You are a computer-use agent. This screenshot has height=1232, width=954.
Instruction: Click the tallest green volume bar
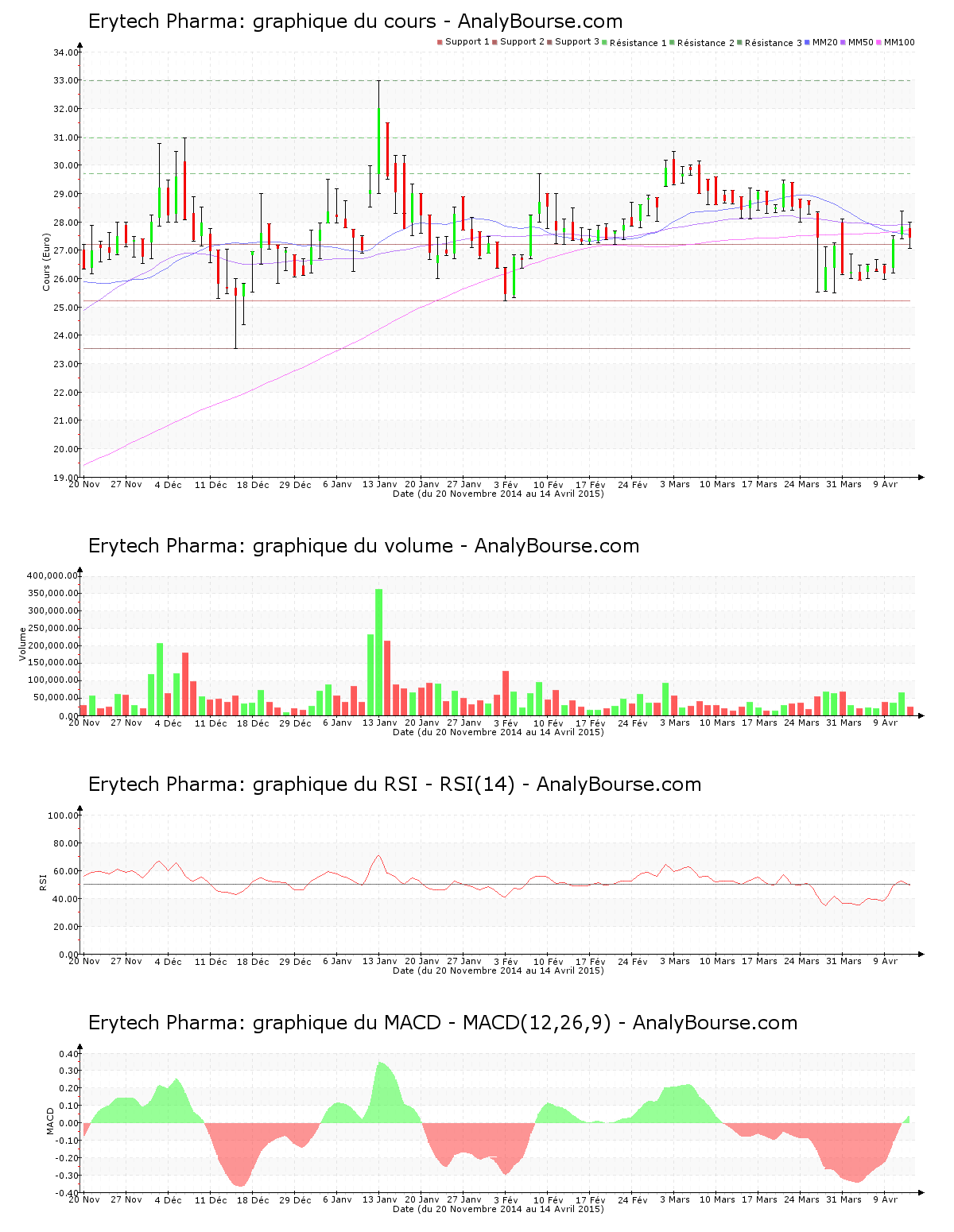[379, 652]
